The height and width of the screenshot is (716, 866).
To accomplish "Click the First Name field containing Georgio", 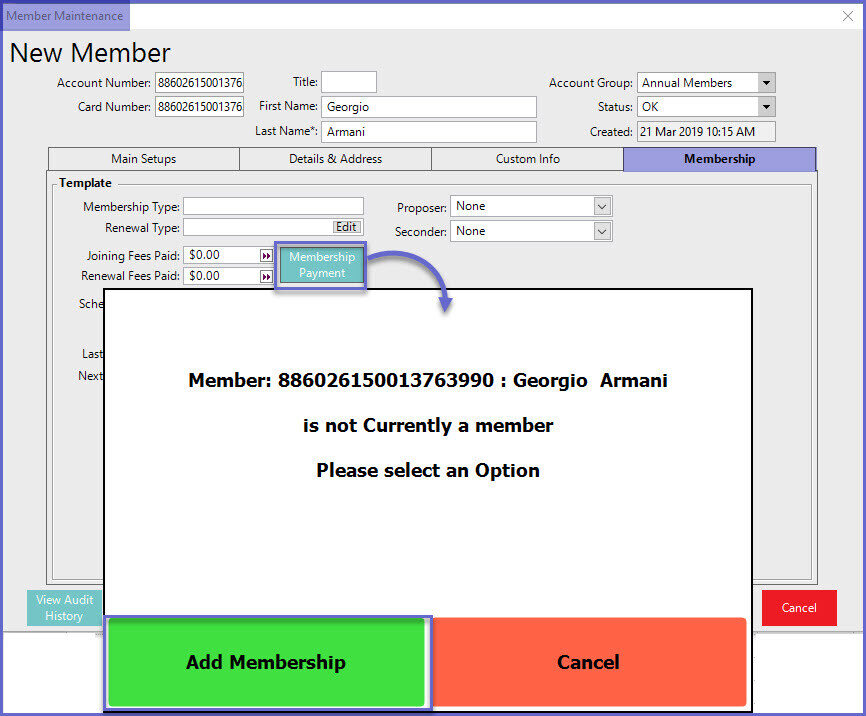I will [429, 107].
